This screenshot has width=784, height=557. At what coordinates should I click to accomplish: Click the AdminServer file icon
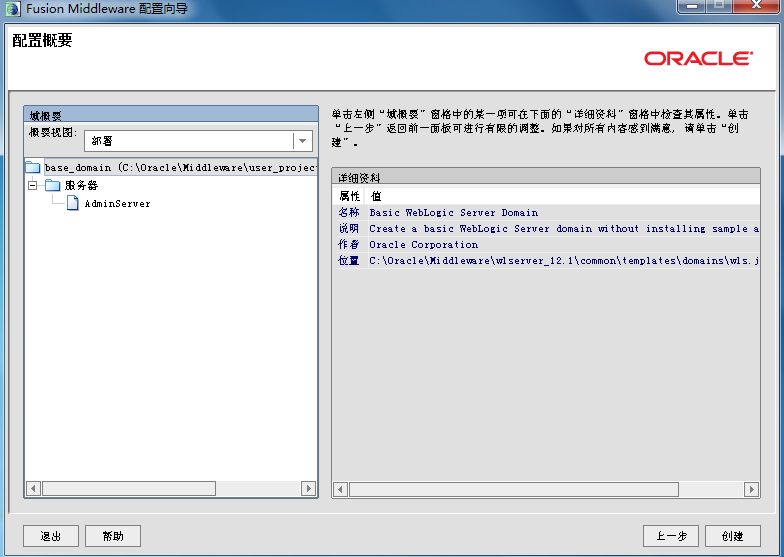tap(73, 203)
